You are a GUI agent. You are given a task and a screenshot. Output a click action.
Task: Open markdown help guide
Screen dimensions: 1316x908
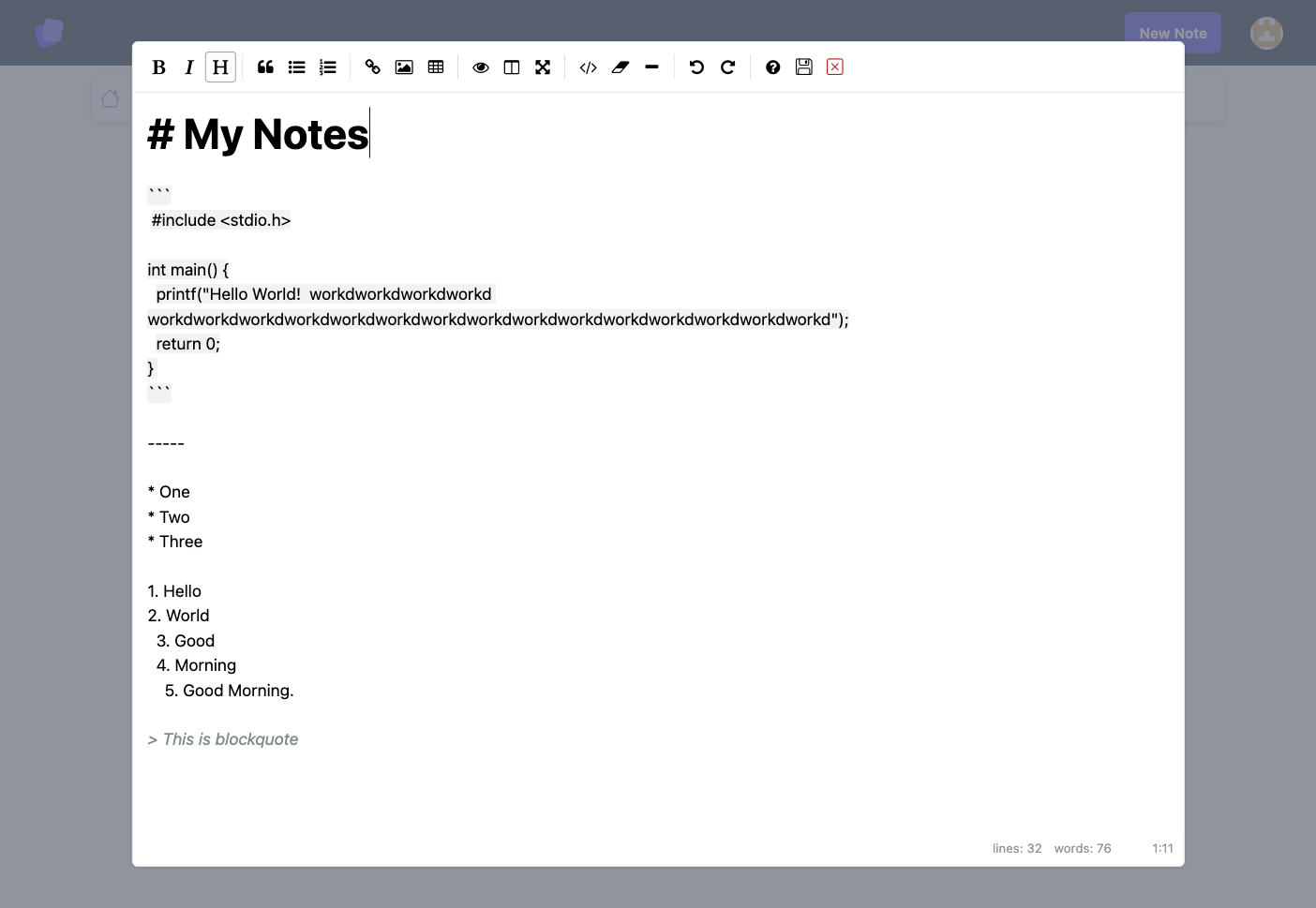coord(773,67)
